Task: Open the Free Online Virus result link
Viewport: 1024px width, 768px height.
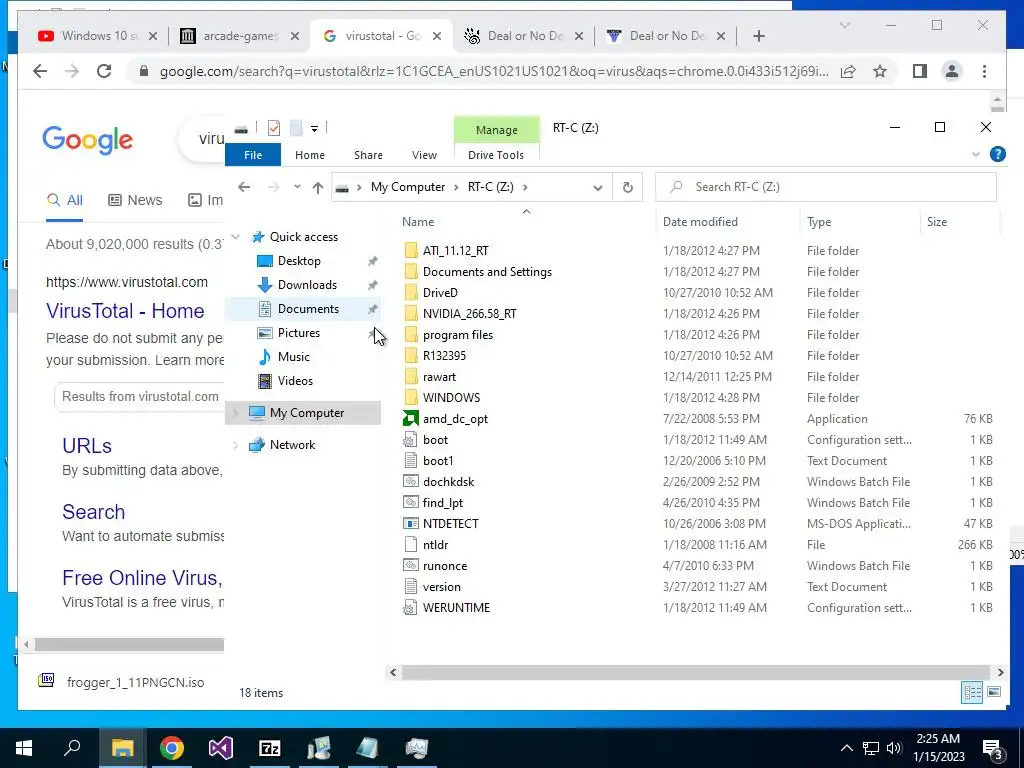Action: 142,577
